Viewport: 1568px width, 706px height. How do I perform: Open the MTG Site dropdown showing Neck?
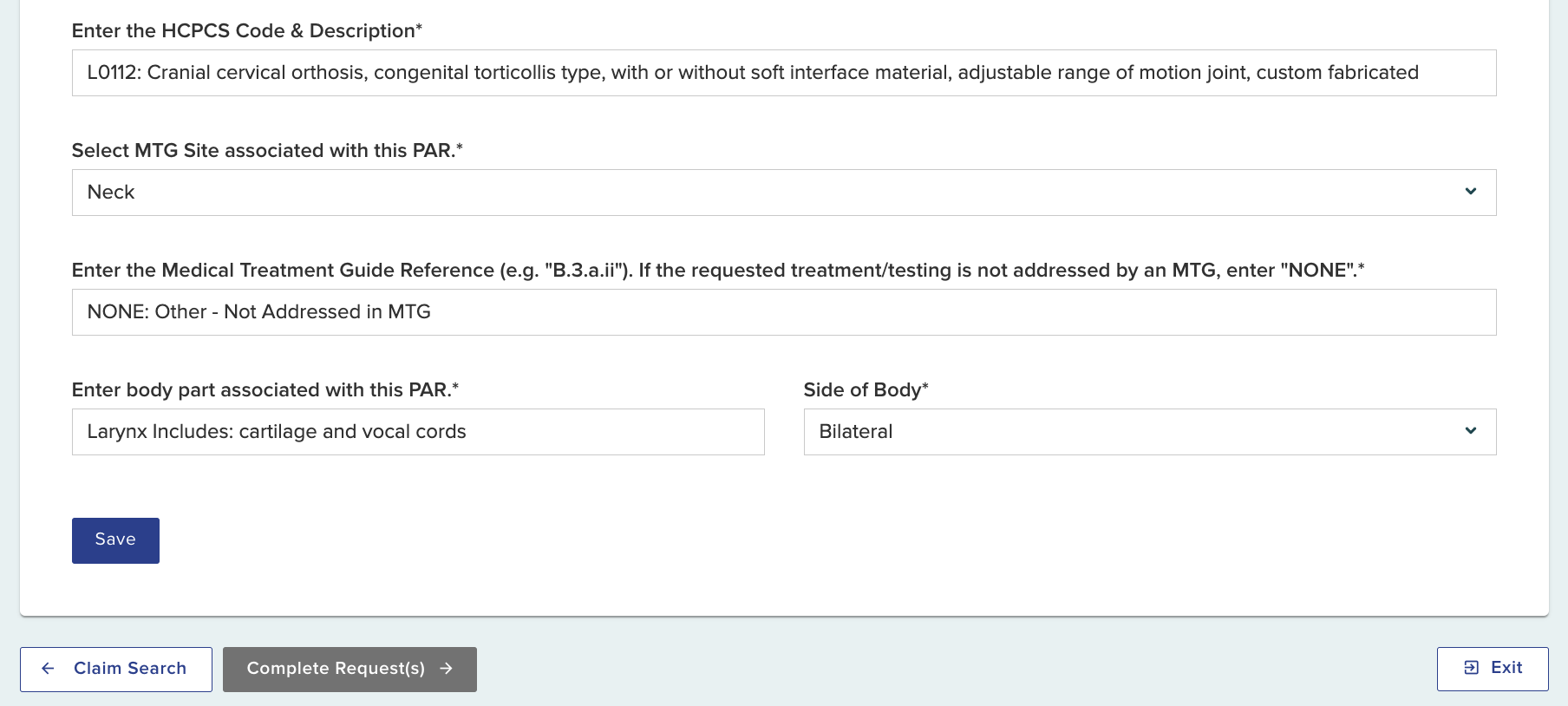pyautogui.click(x=782, y=193)
